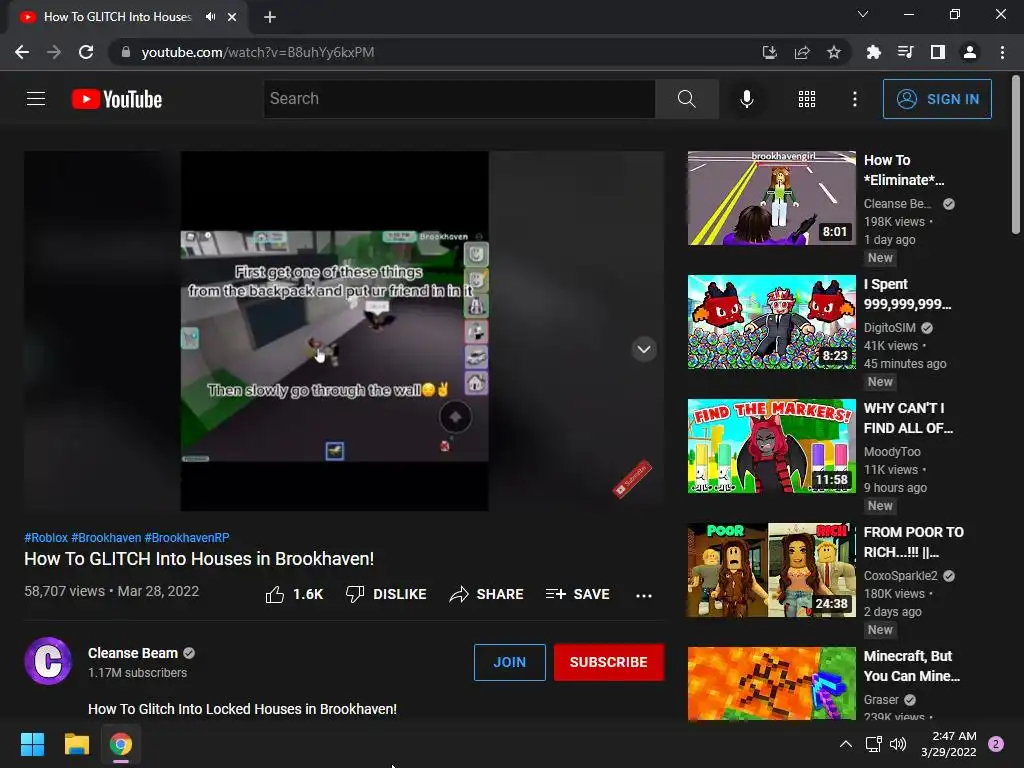The image size is (1024, 768).
Task: Open the Chrome three-dot menu
Action: coord(1002,52)
